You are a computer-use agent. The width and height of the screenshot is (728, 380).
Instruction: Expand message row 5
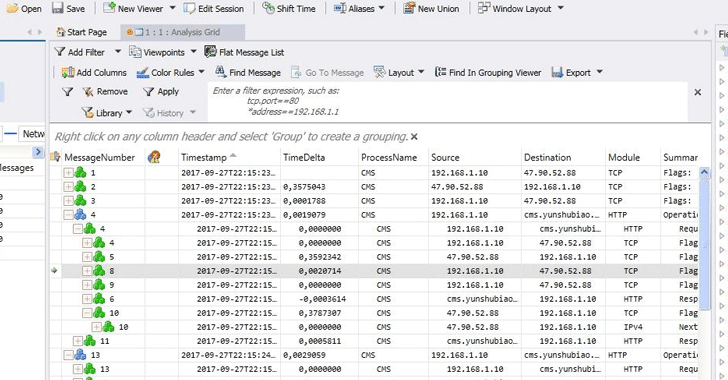point(87,257)
